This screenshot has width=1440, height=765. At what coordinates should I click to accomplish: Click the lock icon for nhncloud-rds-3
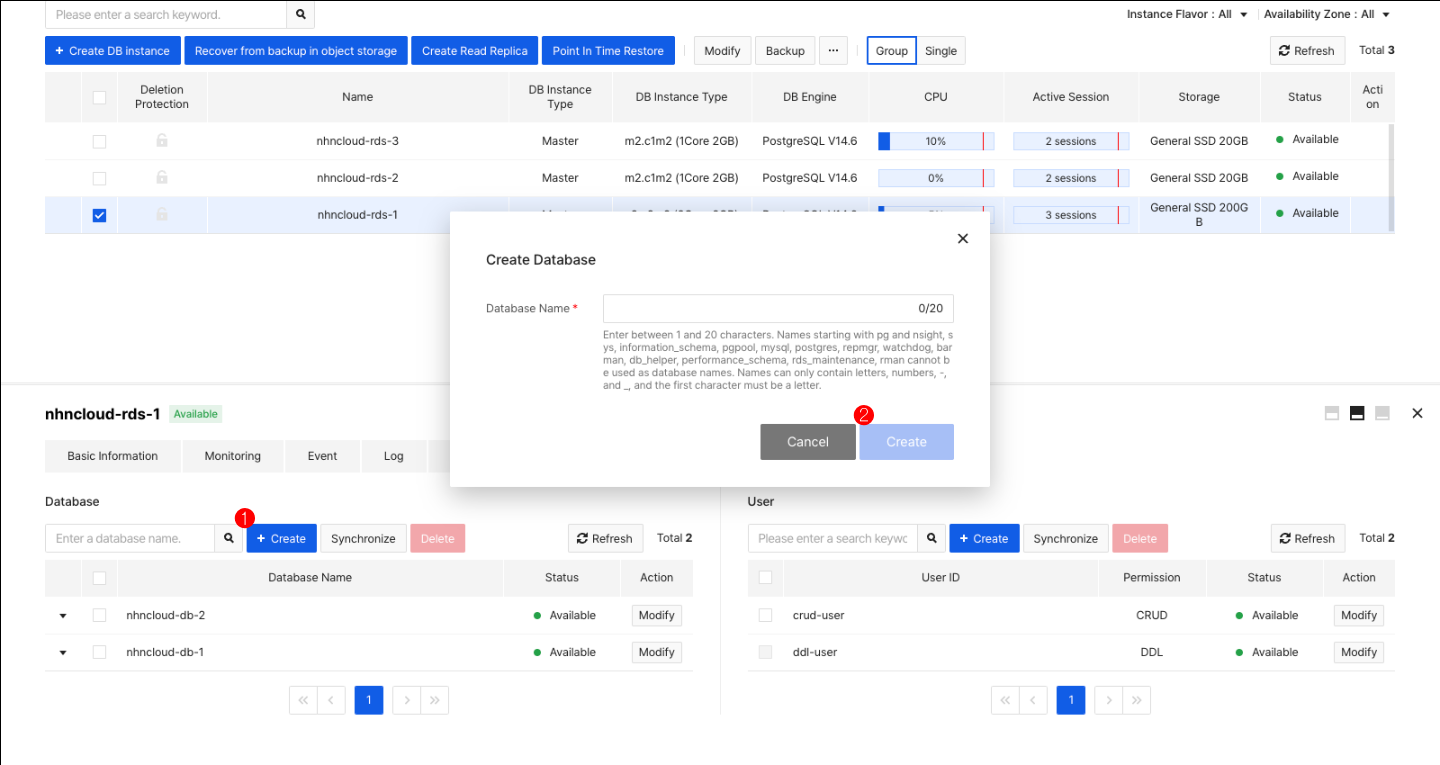click(x=162, y=141)
